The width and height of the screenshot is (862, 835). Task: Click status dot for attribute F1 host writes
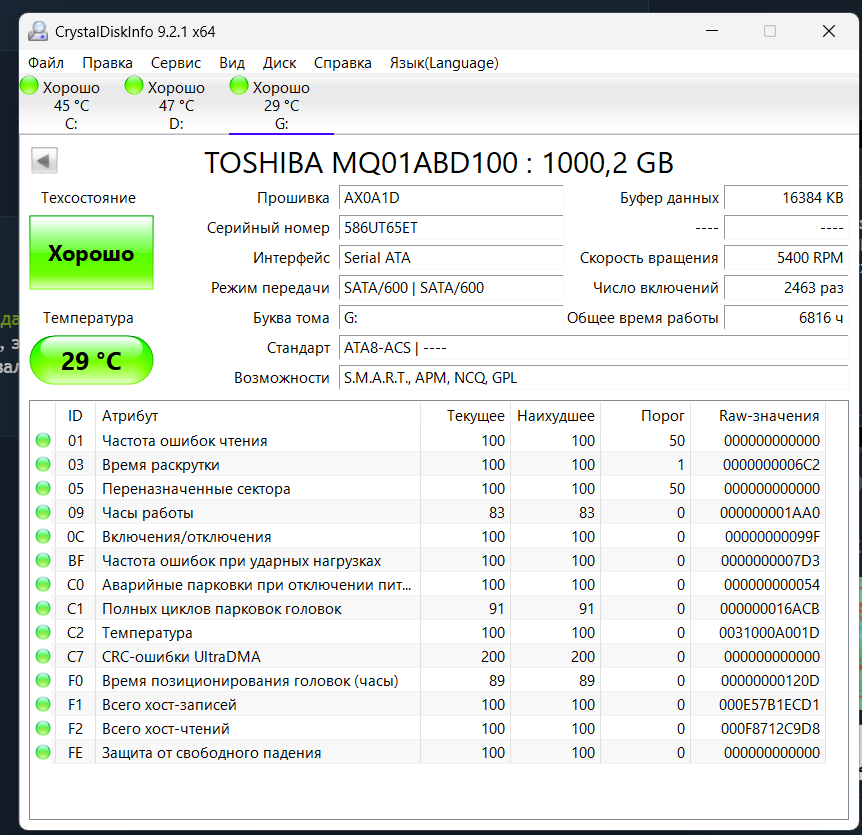point(43,704)
